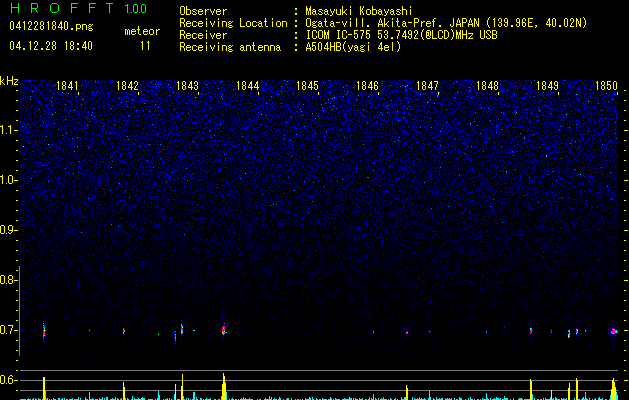629x400 pixels.
Task: Click the 0.6 frequency axis label
Action: click(7, 380)
